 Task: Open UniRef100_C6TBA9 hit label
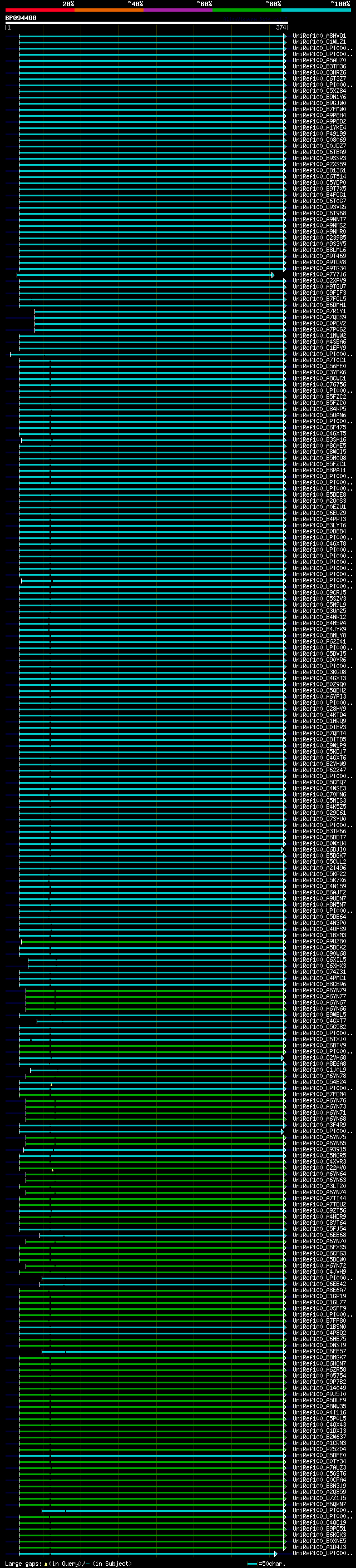point(319,152)
